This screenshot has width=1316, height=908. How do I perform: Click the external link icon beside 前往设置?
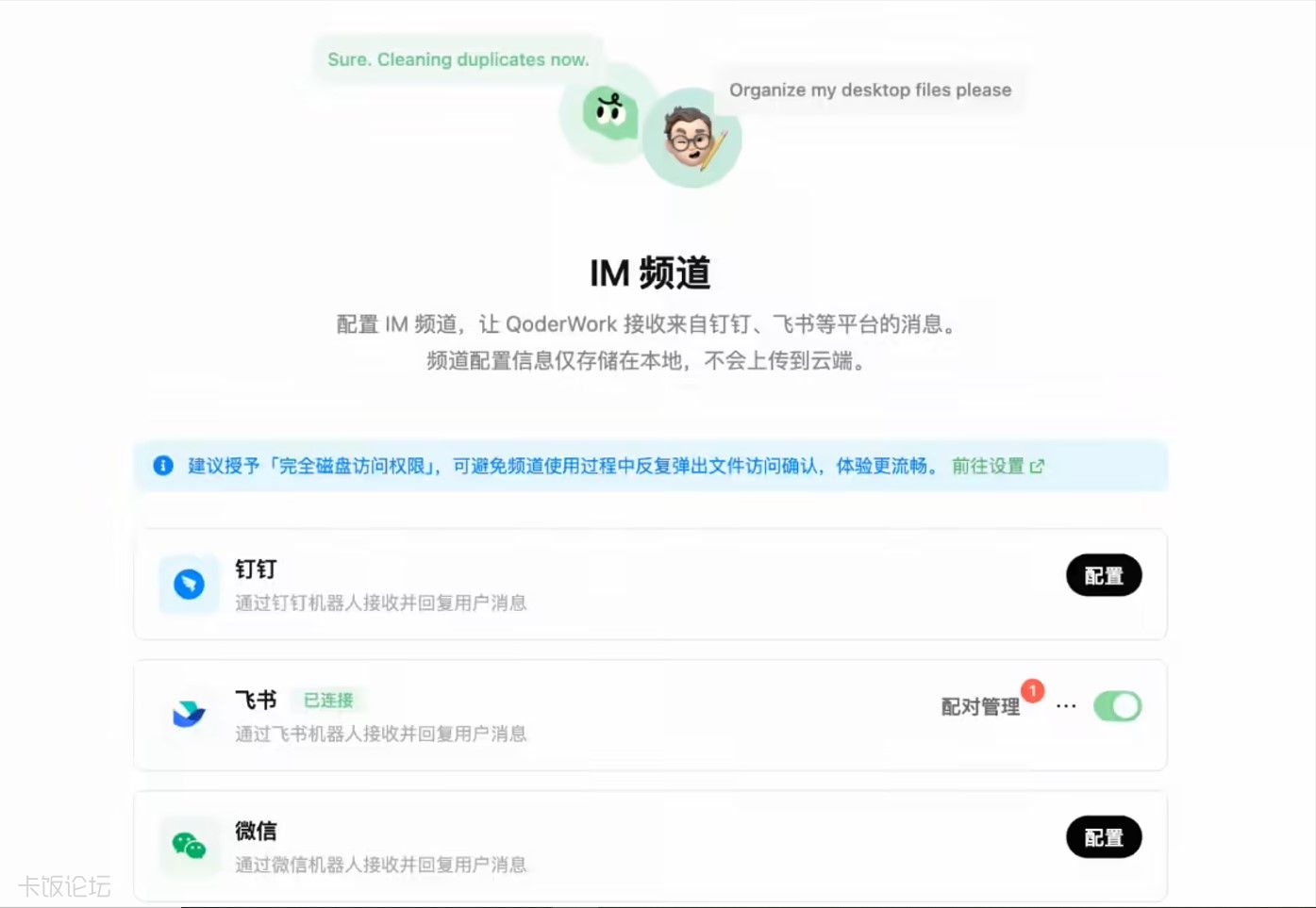pos(1037,466)
